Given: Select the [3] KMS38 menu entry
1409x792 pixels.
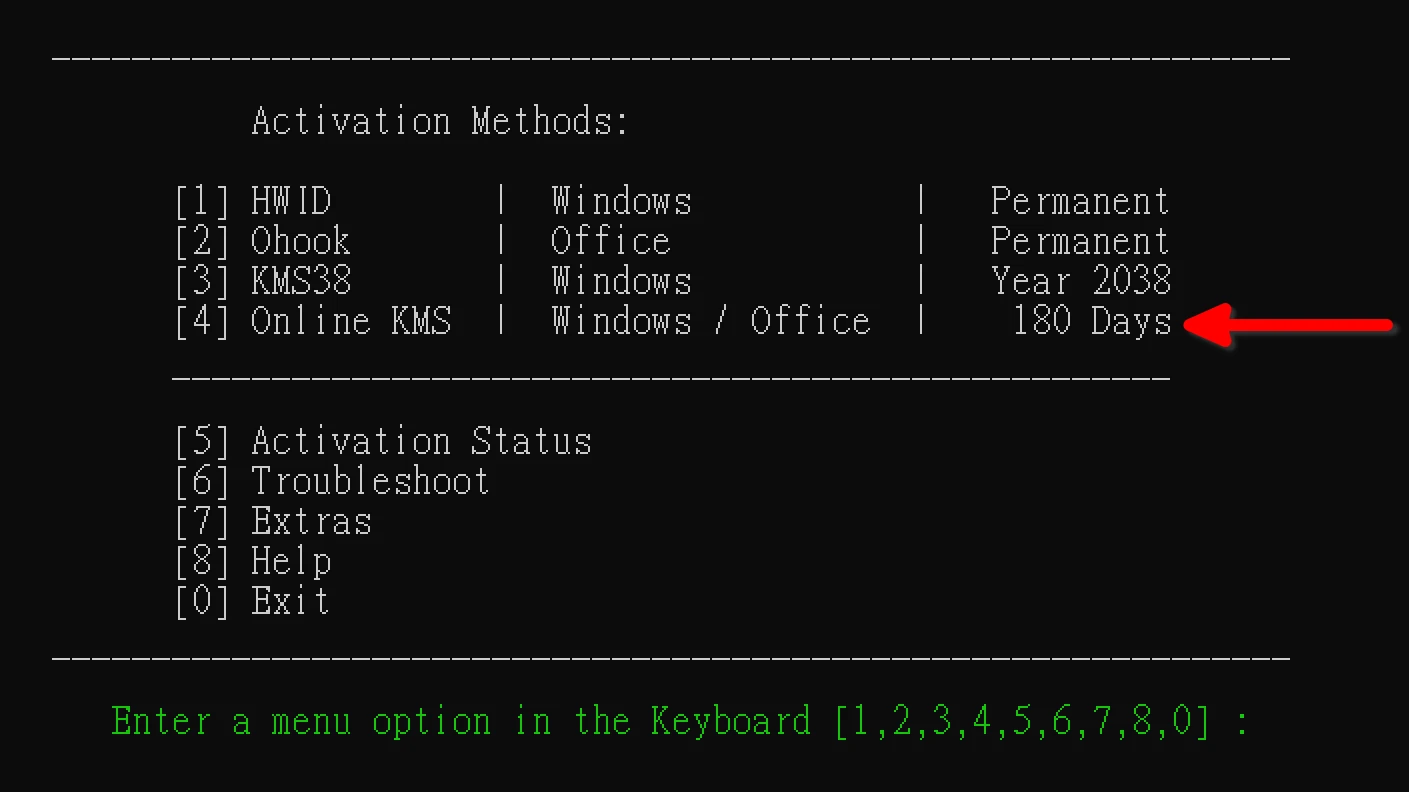Looking at the screenshot, I should tap(263, 282).
